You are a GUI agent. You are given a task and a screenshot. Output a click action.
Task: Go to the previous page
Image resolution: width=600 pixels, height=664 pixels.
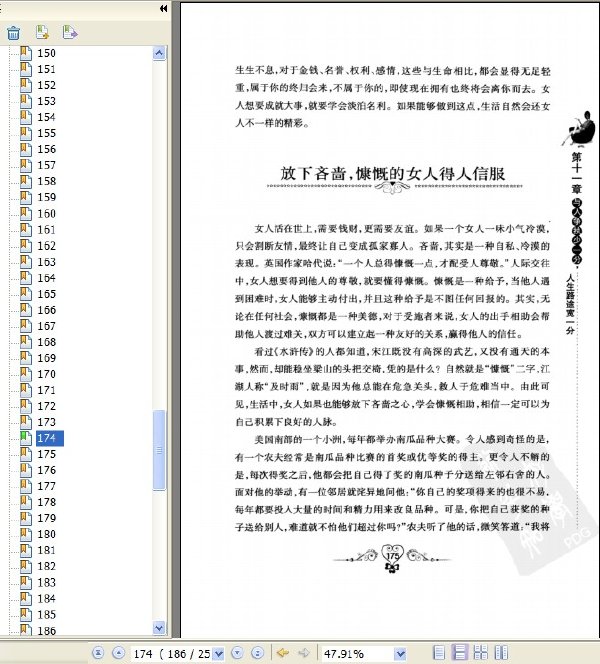click(x=119, y=653)
